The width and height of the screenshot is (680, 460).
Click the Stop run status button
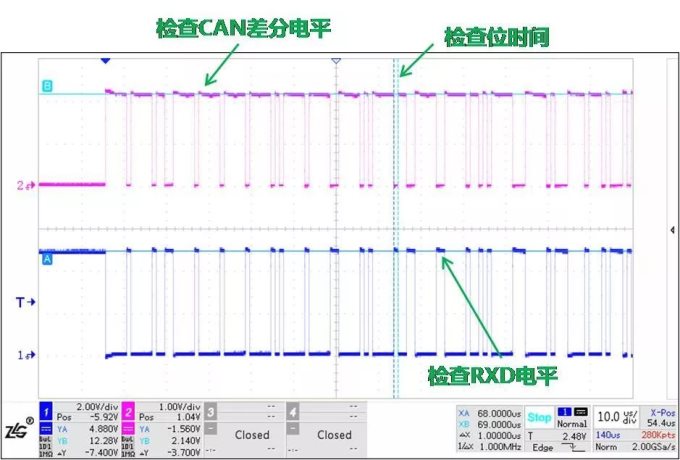tap(539, 418)
